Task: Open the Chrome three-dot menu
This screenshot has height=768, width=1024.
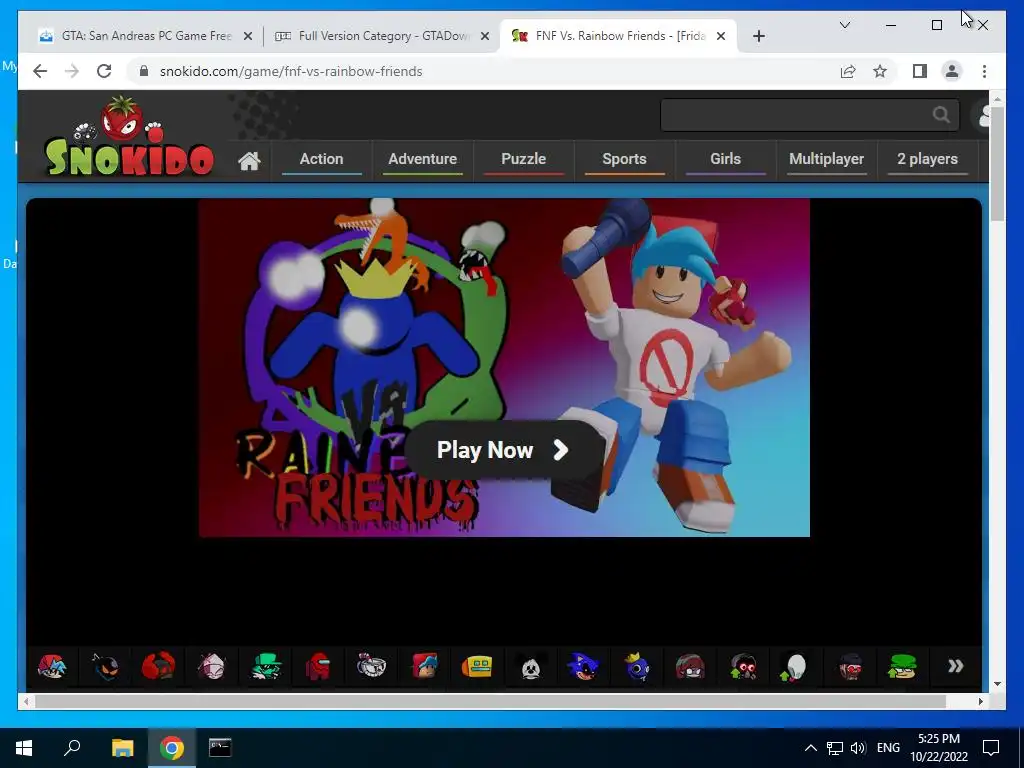Action: [x=984, y=71]
